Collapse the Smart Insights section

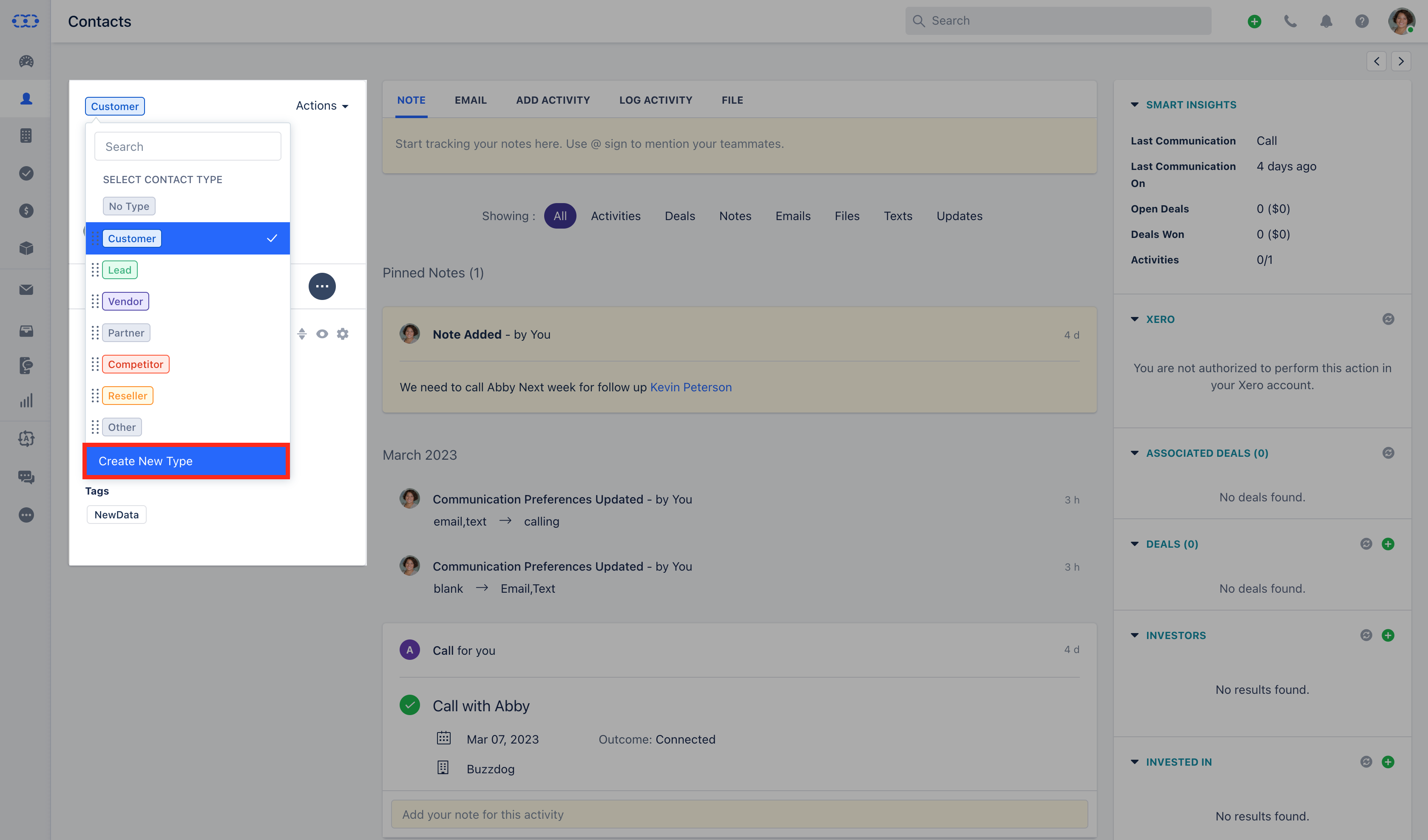click(x=1135, y=105)
